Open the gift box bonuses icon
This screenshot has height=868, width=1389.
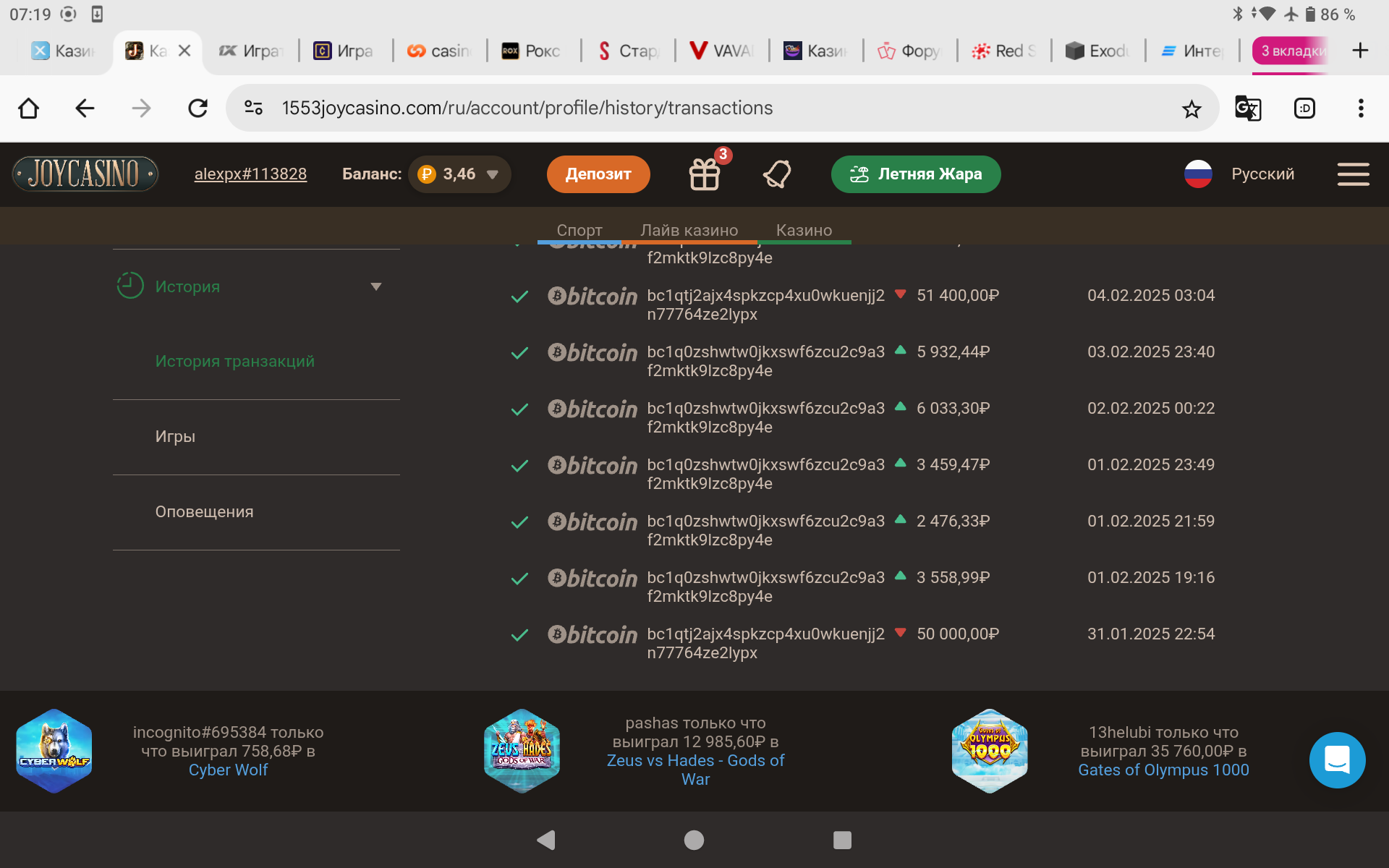pos(704,174)
